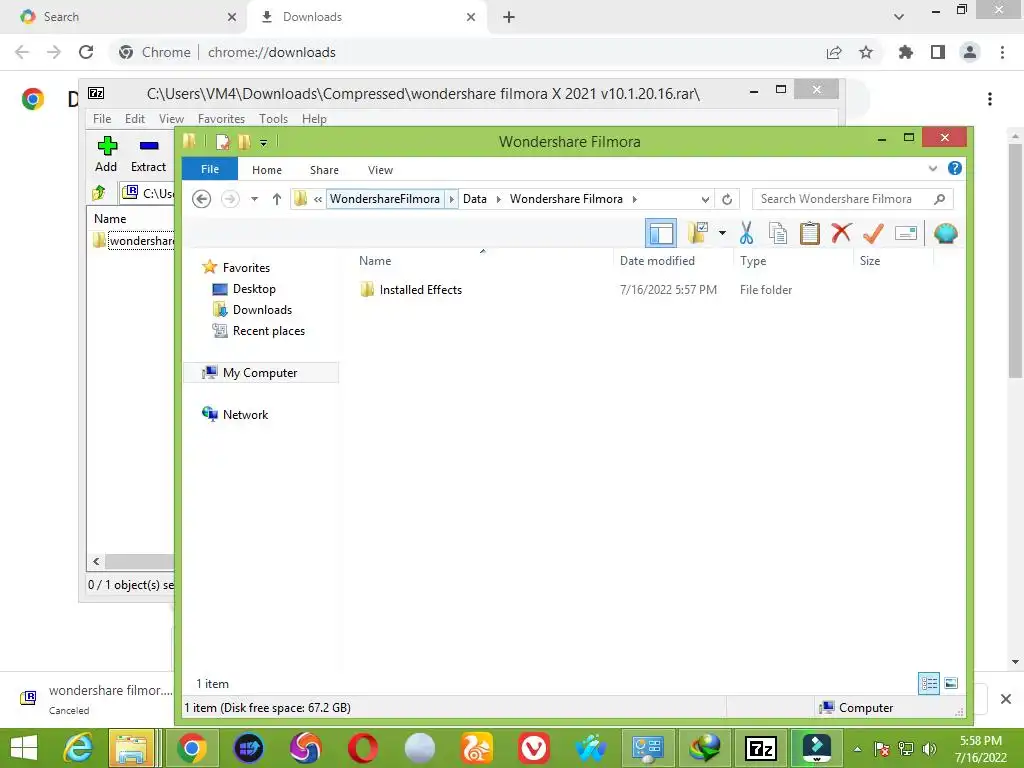Image resolution: width=1024 pixels, height=768 pixels.
Task: Refresh the current folder view
Action: 727,199
